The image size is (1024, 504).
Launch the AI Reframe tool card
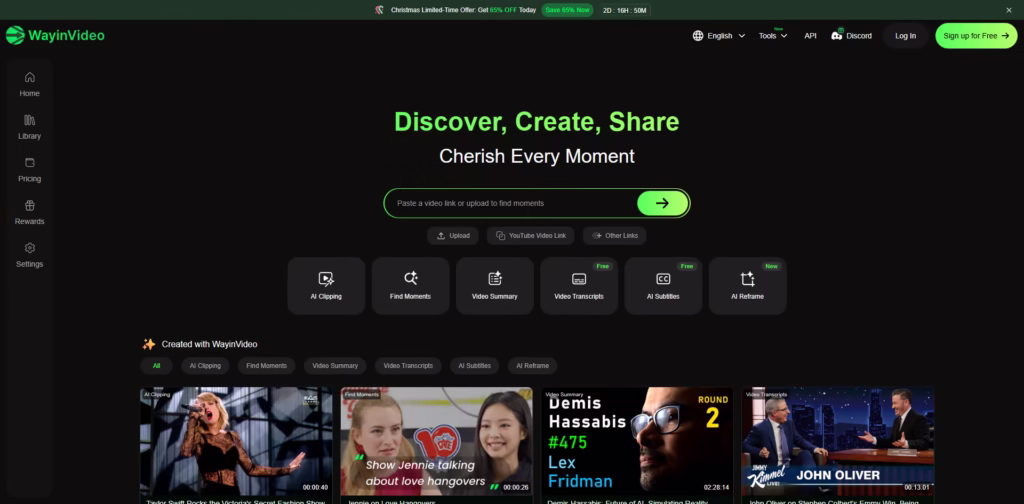pos(747,285)
